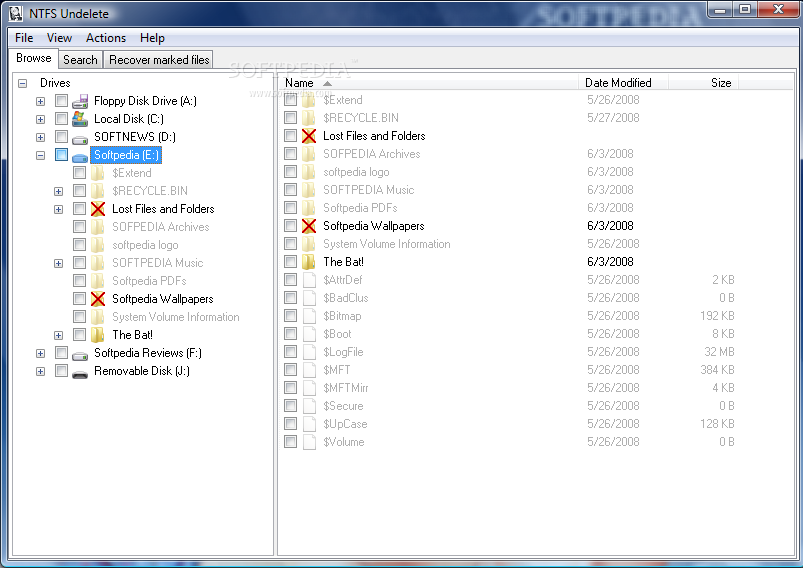Expand Lost Files and Folders in tree
The width and height of the screenshot is (803, 568).
(58, 209)
